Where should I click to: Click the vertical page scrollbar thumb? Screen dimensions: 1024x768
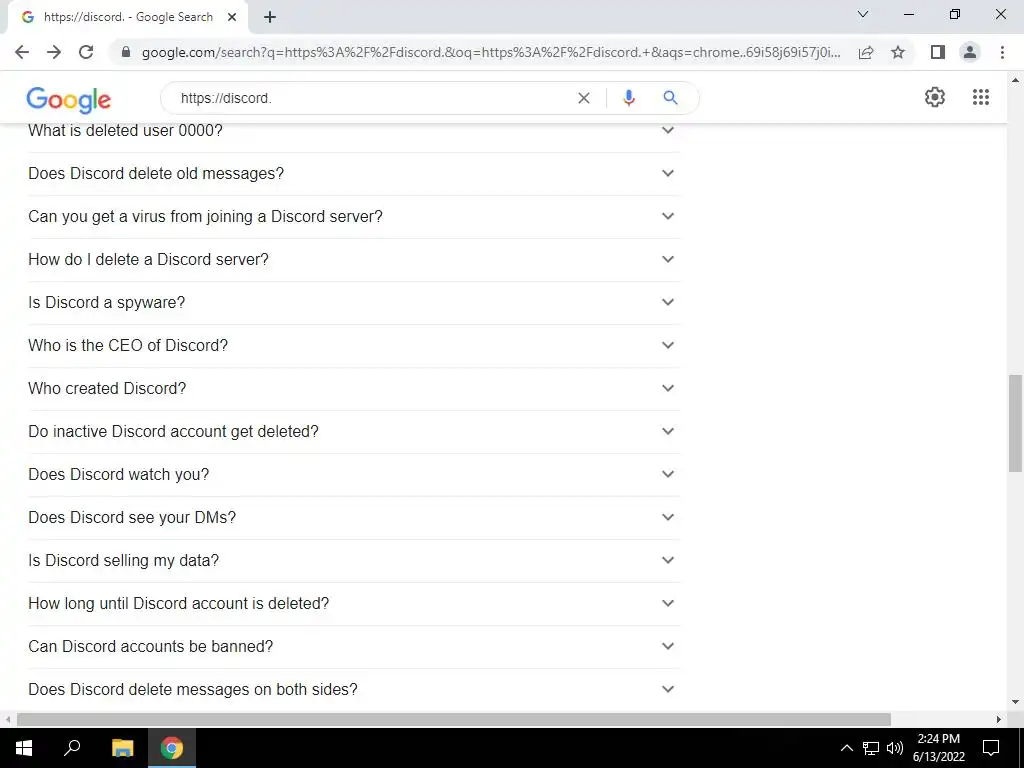1015,423
